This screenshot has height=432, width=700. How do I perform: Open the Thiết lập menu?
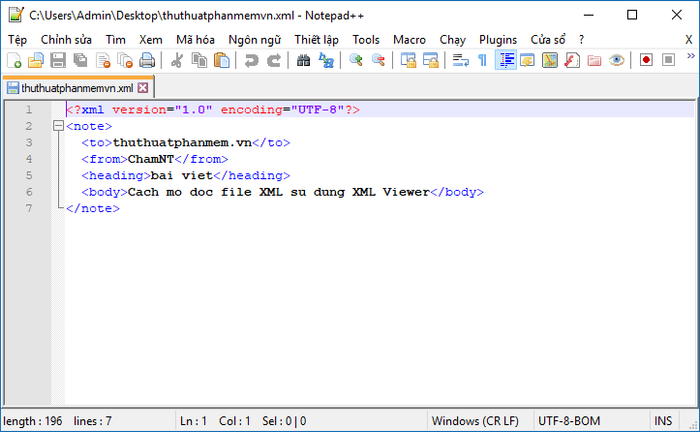pos(317,40)
